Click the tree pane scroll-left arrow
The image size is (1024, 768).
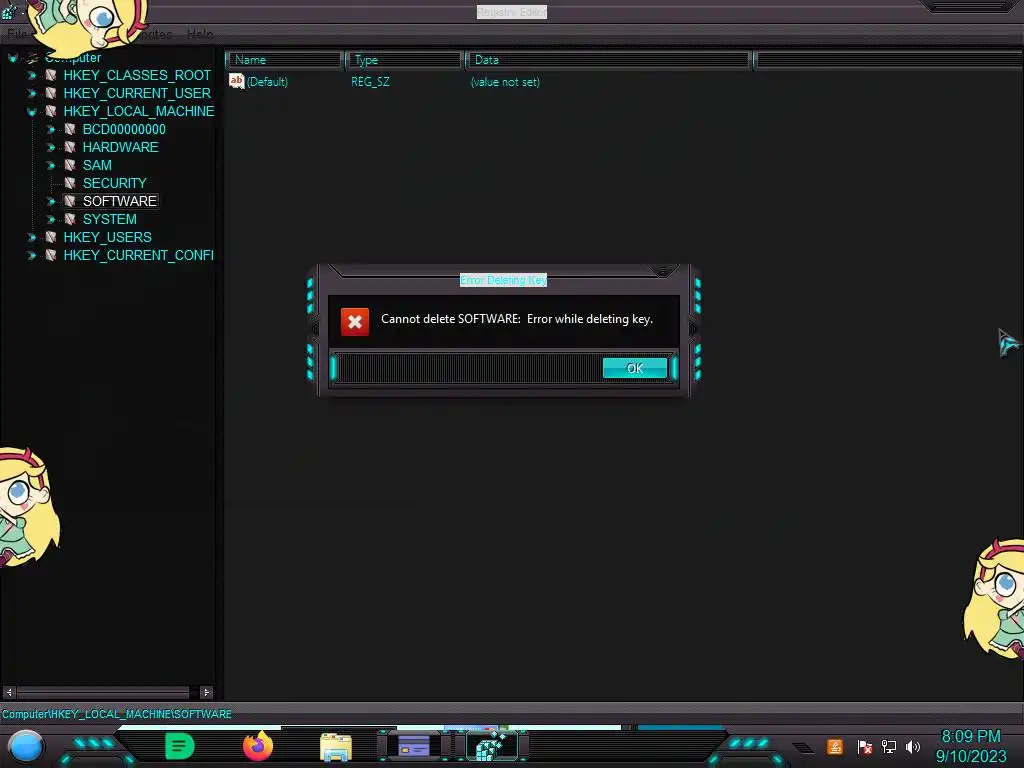(9, 692)
